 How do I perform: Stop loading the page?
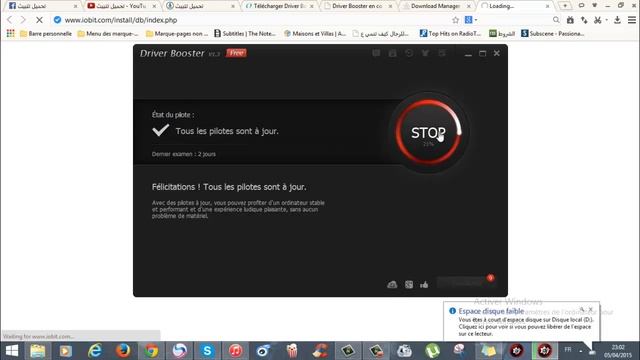[39, 20]
